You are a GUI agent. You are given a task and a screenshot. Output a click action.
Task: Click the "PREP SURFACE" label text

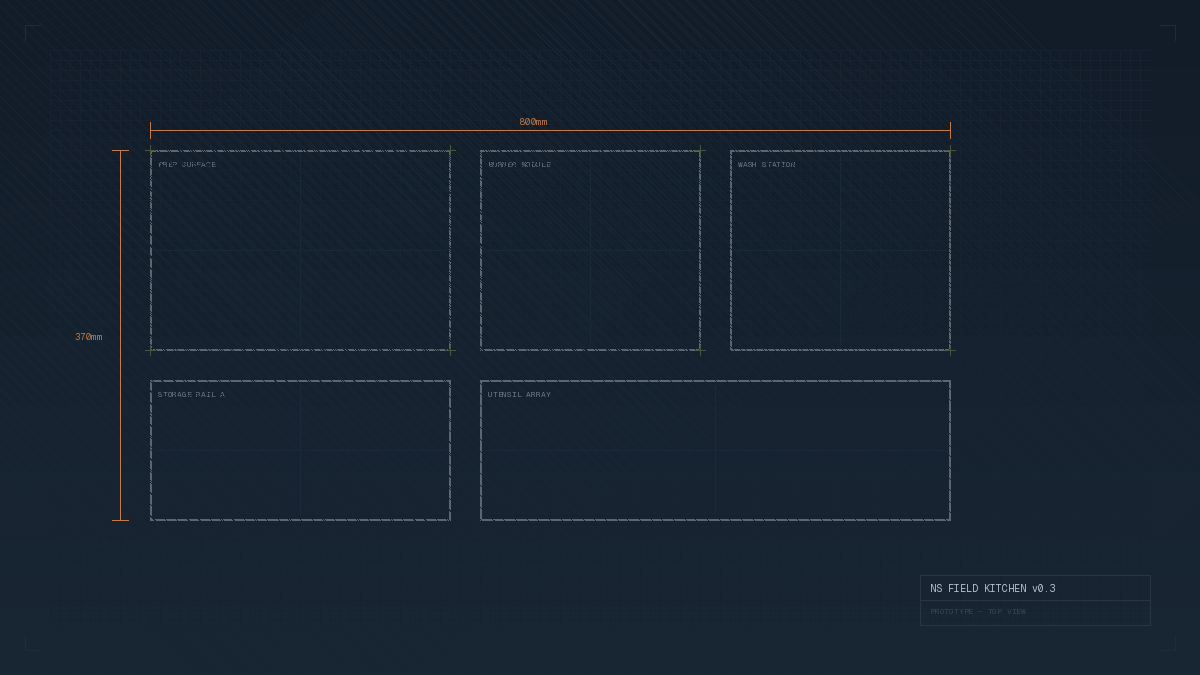tap(187, 164)
